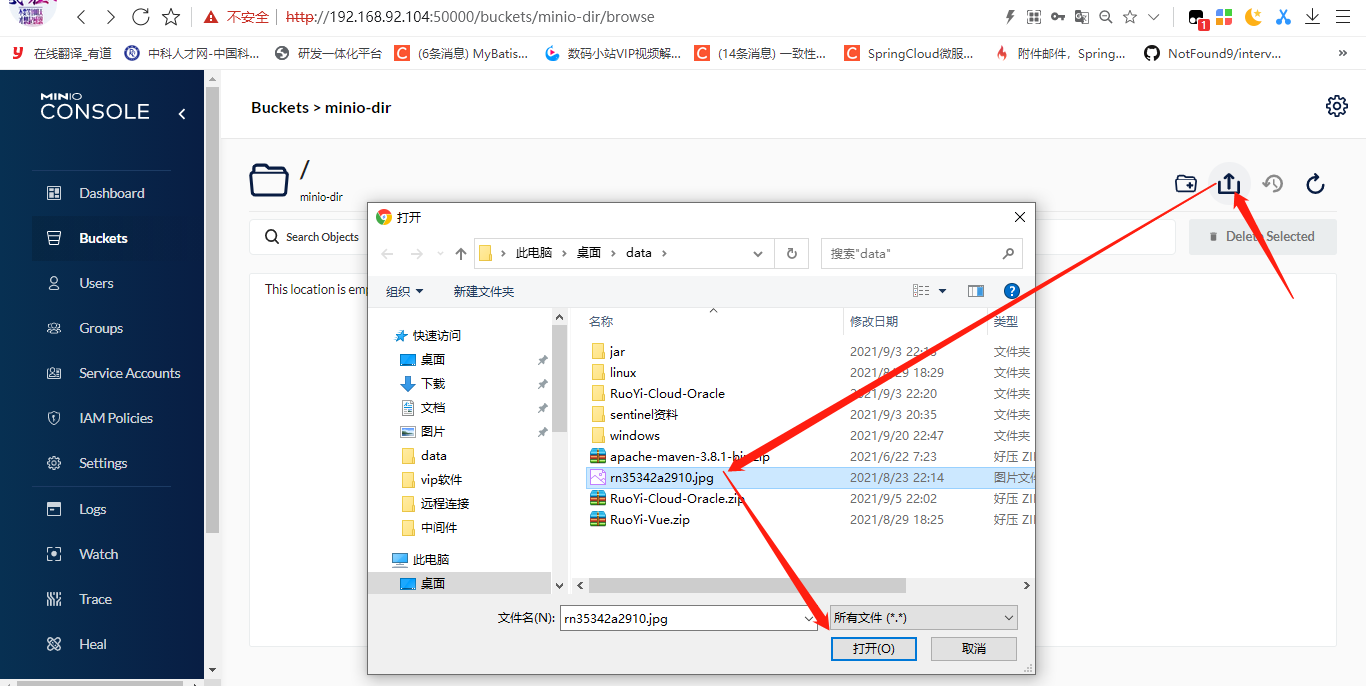Image resolution: width=1366 pixels, height=686 pixels.
Task: Reload the browser page
Action: tap(141, 17)
